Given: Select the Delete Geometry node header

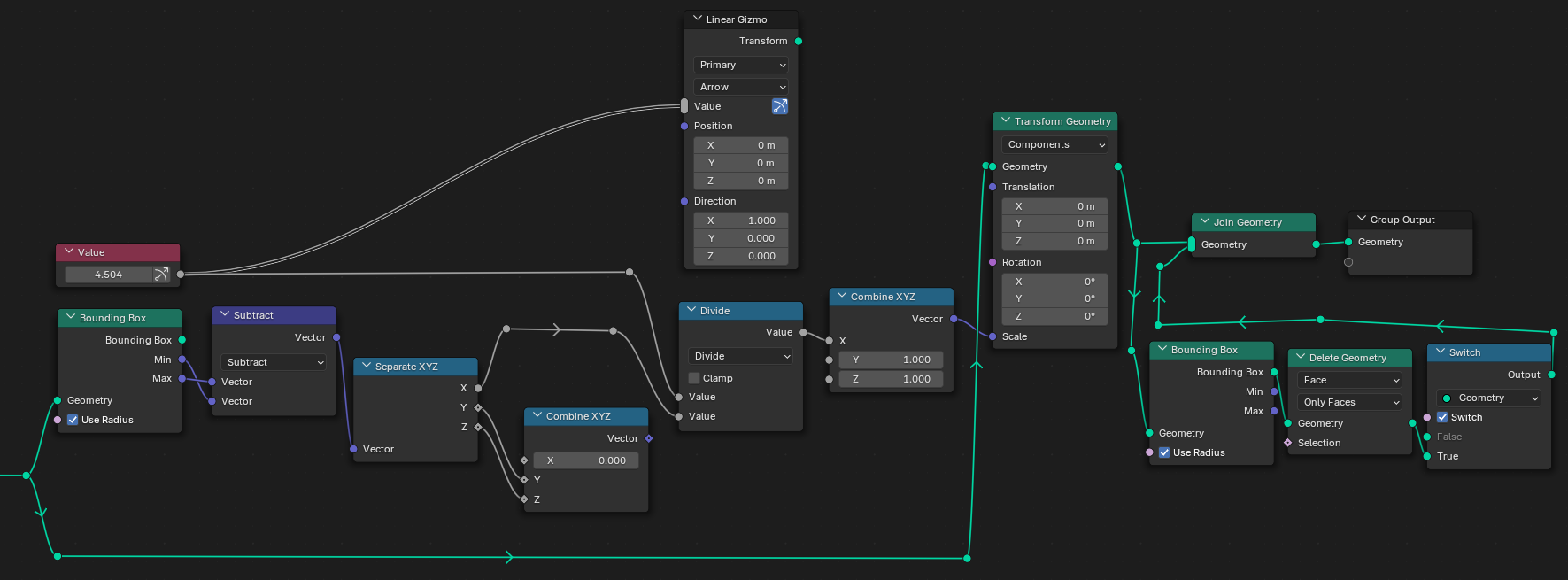Looking at the screenshot, I should click(1355, 358).
